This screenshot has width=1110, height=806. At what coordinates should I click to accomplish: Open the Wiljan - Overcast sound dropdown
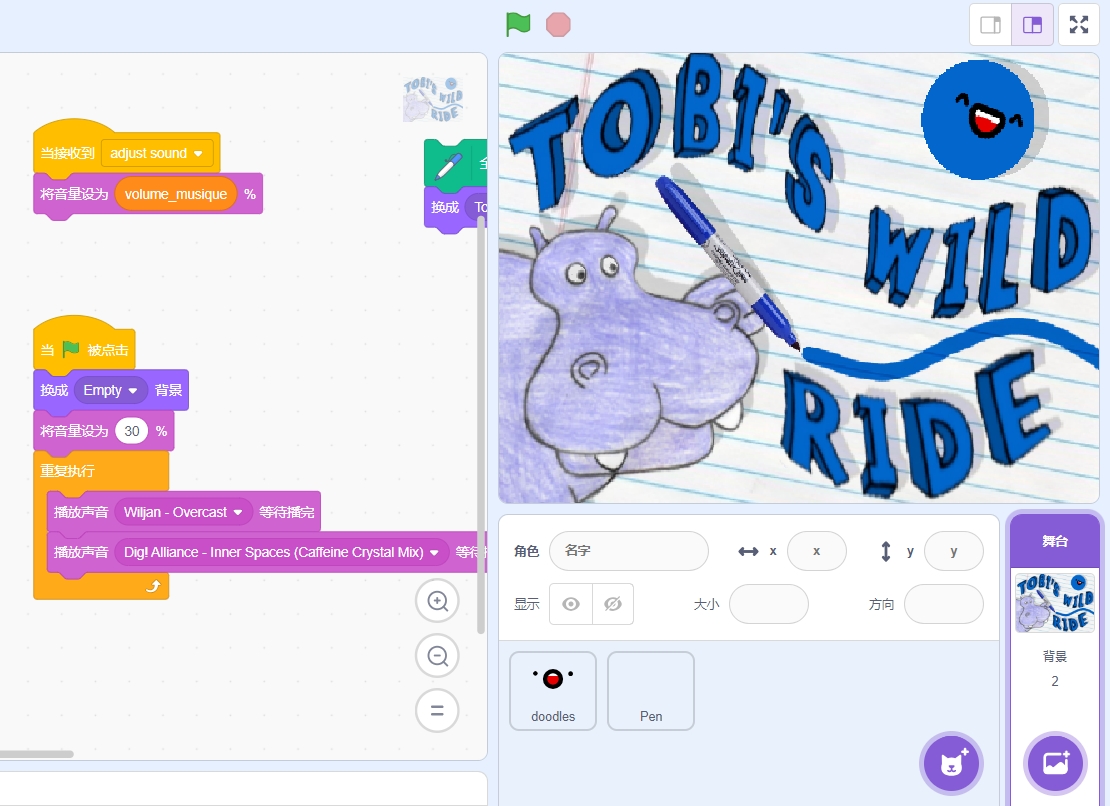238,513
